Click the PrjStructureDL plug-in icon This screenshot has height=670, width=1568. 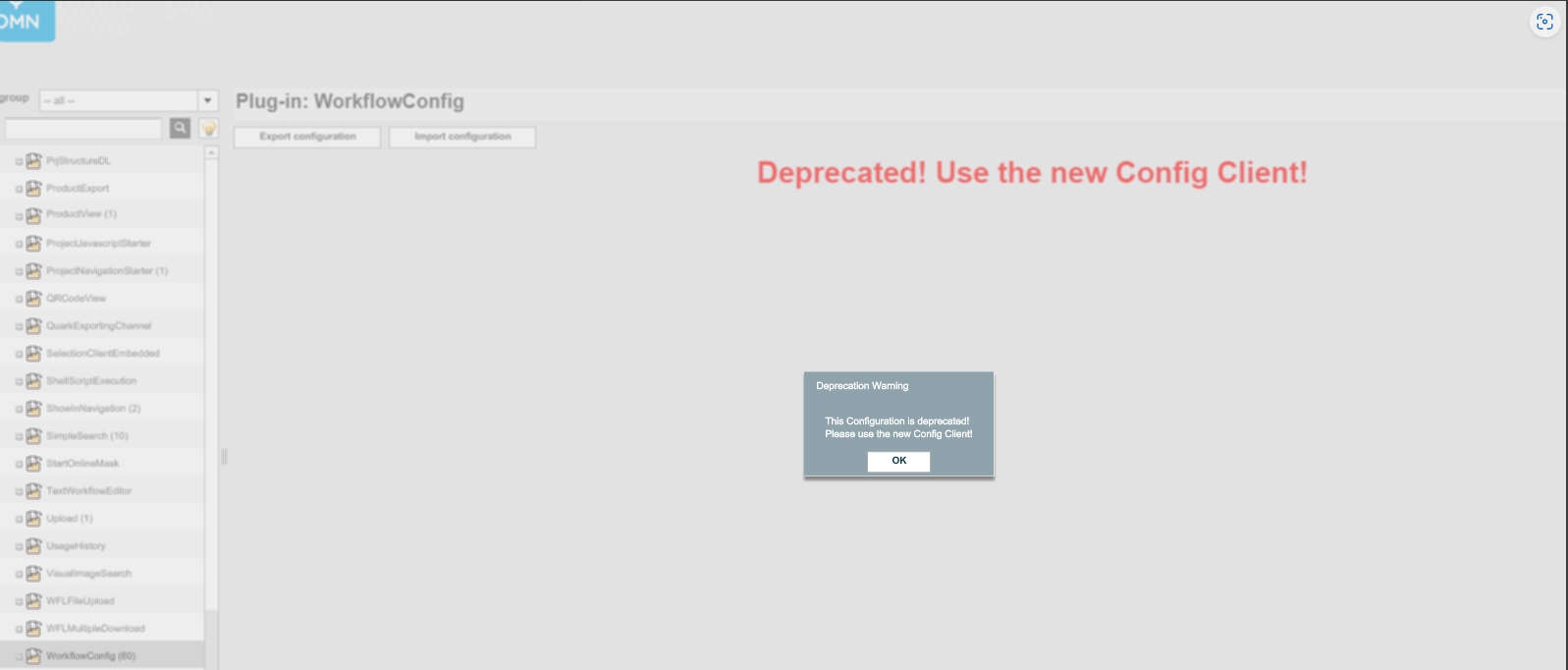tap(34, 161)
